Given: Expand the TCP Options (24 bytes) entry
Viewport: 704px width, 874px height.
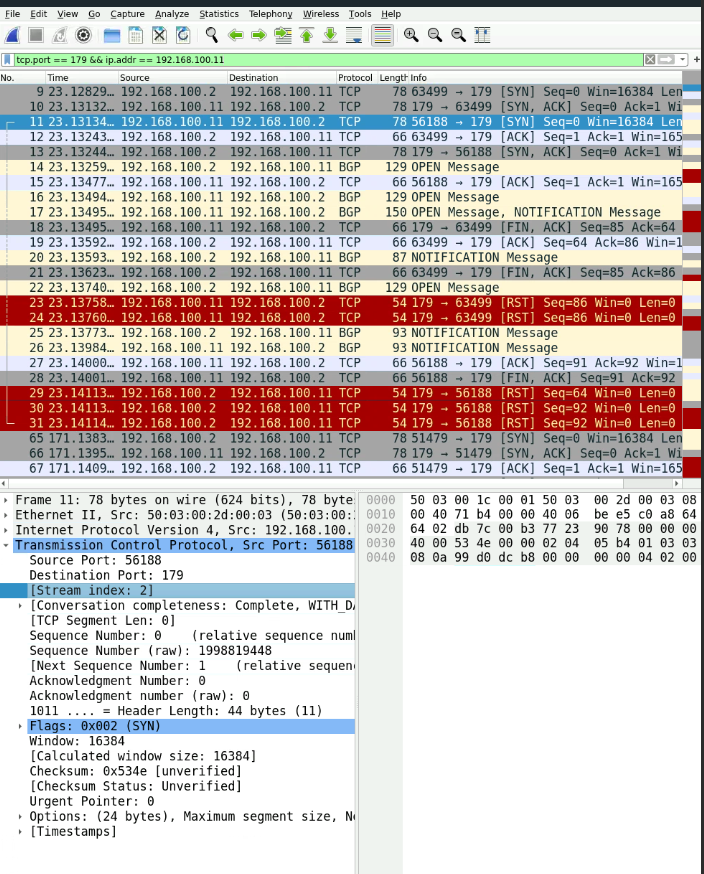Looking at the screenshot, I should [21, 816].
